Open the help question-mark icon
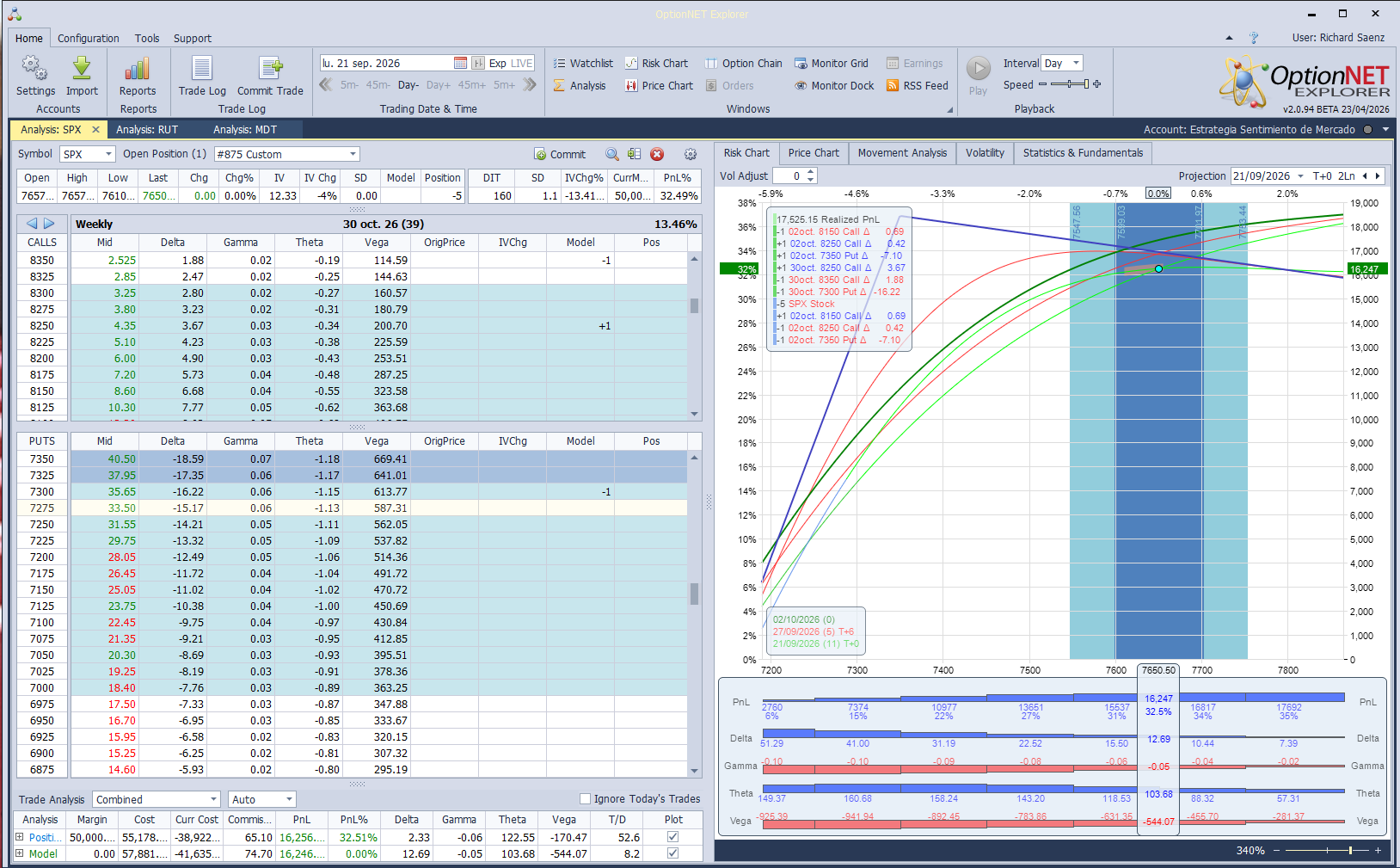The width and height of the screenshot is (1400, 868). (x=1254, y=38)
